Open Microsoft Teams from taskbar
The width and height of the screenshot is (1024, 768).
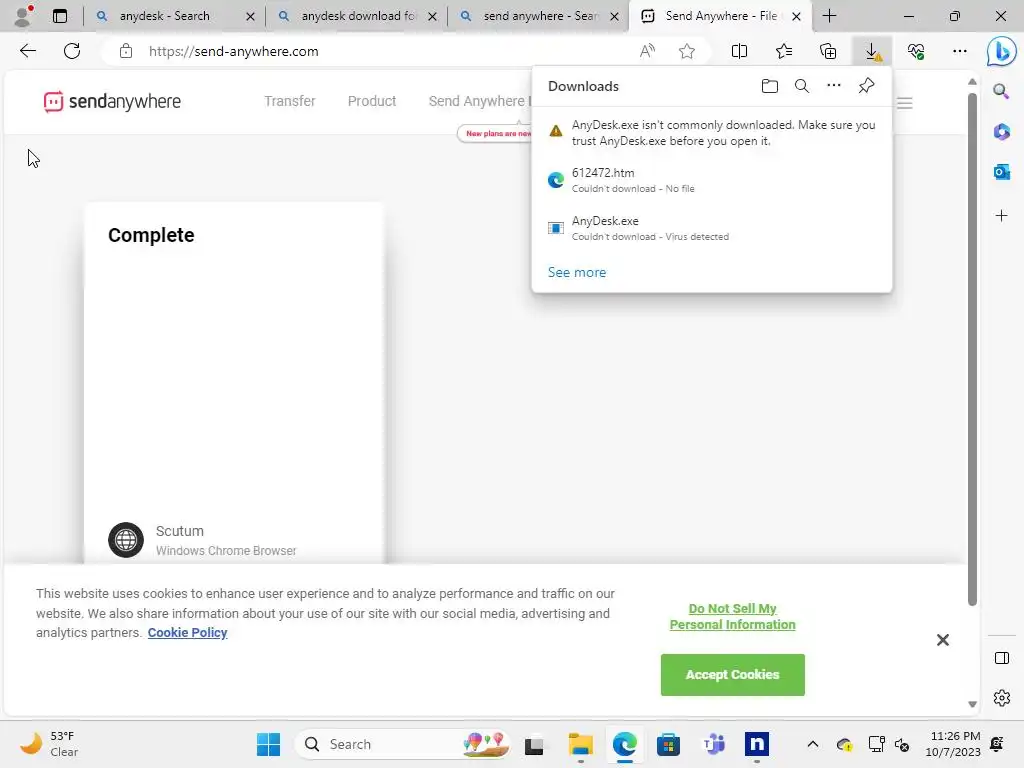pos(713,744)
